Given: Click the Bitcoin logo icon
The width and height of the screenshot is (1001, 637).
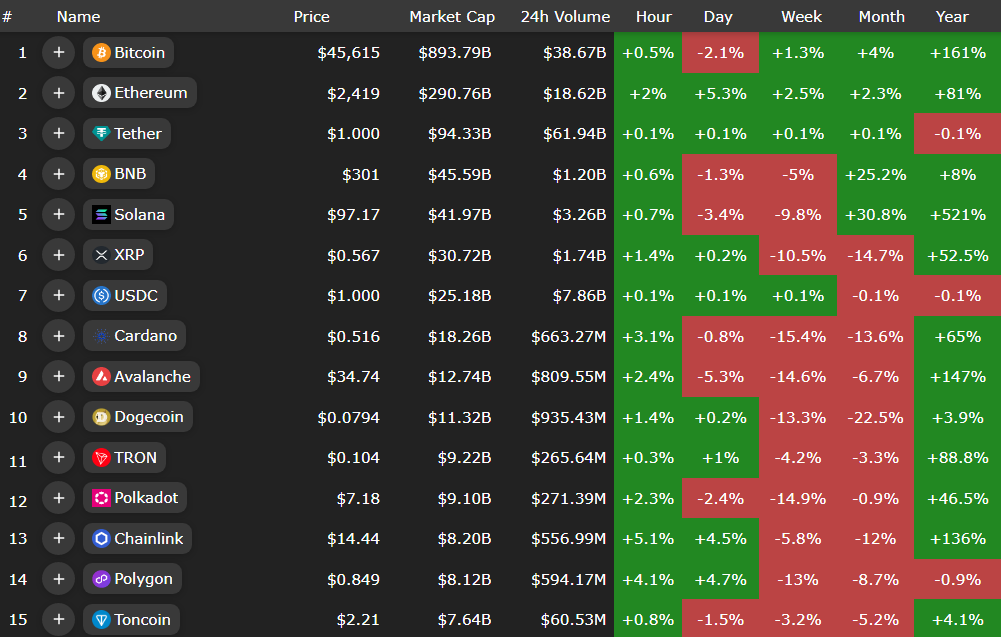Looking at the screenshot, I should tap(101, 53).
